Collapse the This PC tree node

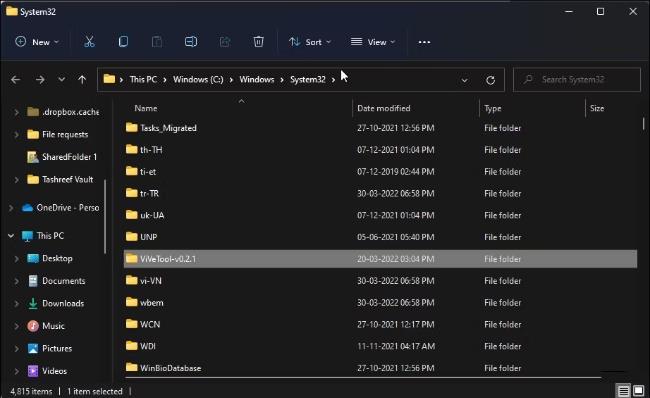click(11, 236)
